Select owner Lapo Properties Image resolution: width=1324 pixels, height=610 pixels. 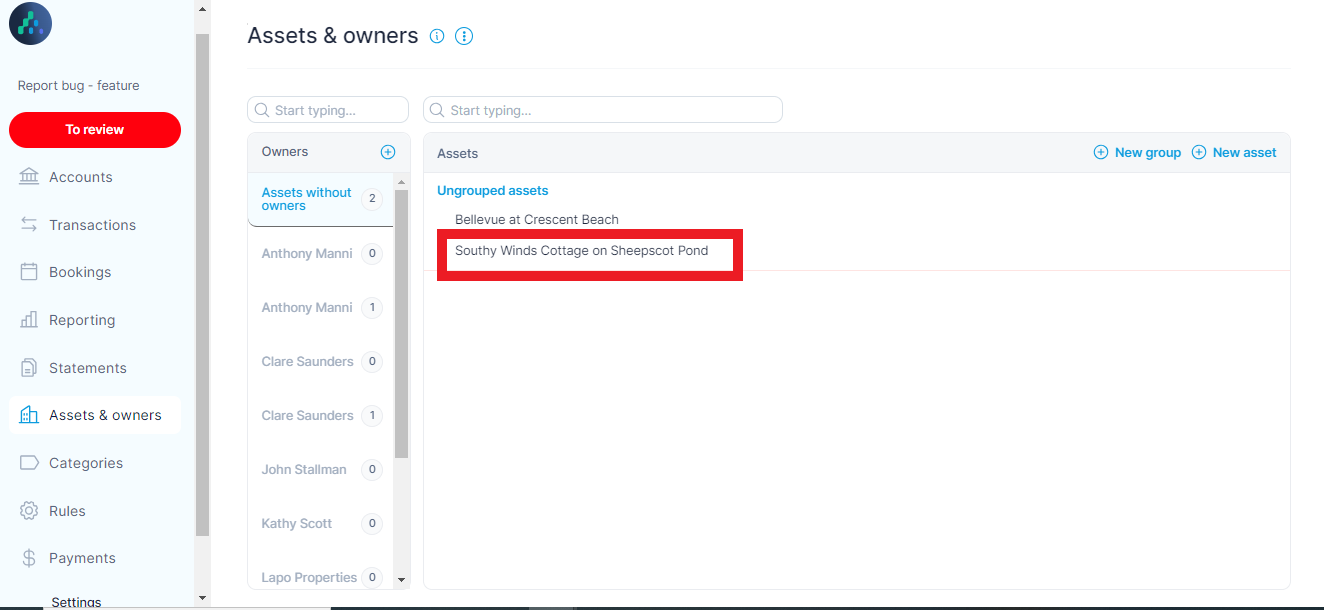tap(320, 577)
